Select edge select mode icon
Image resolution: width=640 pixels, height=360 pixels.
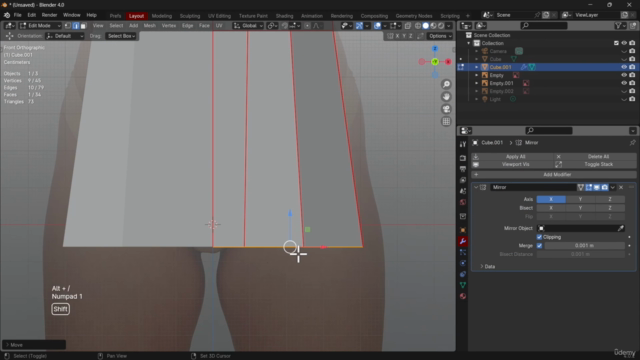pyautogui.click(x=76, y=26)
